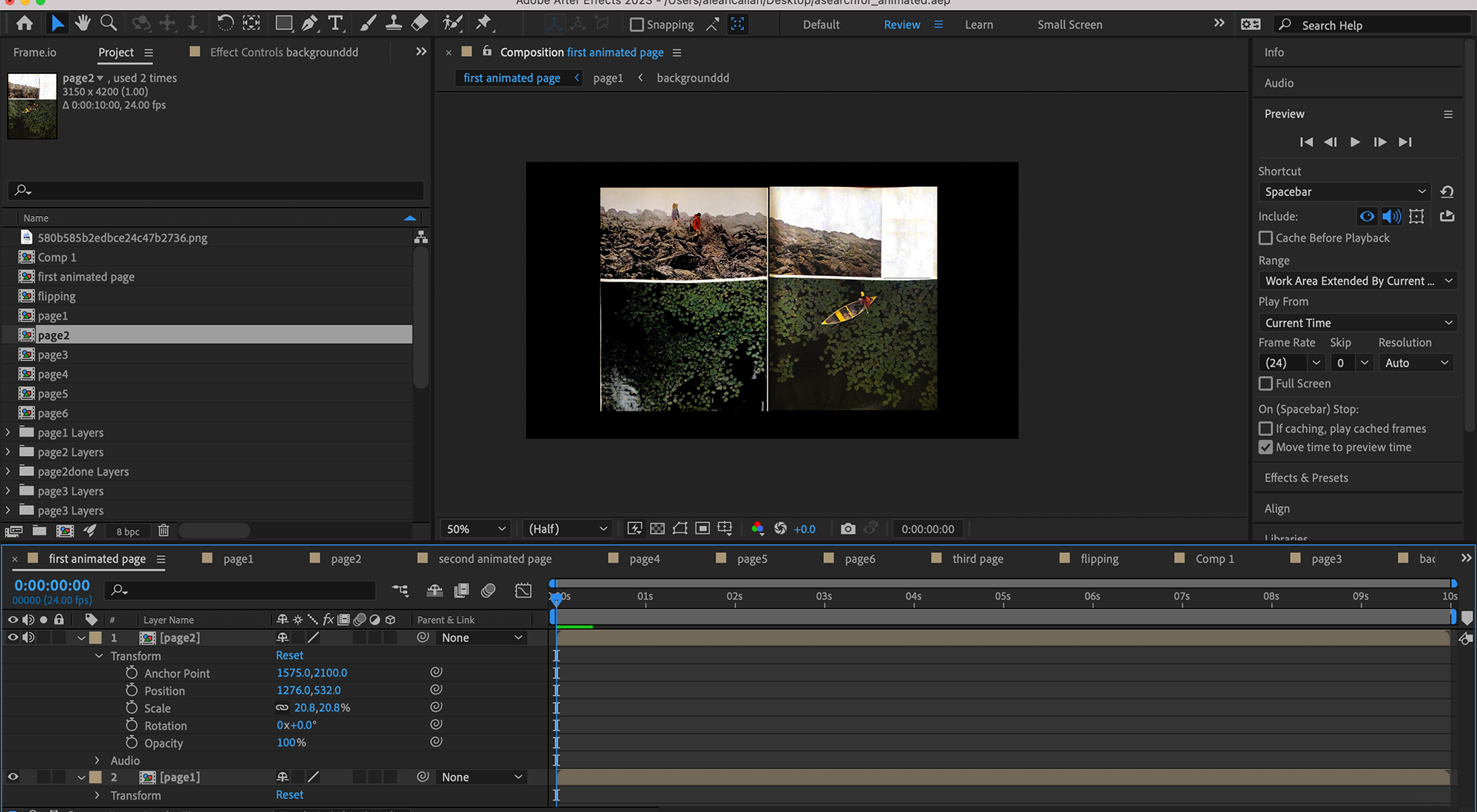The image size is (1477, 812).
Task: Click Reset for page2 Transform
Action: pos(289,655)
